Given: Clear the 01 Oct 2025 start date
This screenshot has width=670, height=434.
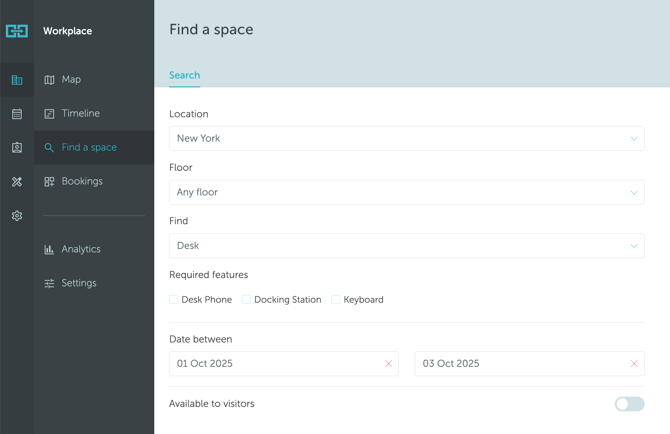Looking at the screenshot, I should point(388,364).
